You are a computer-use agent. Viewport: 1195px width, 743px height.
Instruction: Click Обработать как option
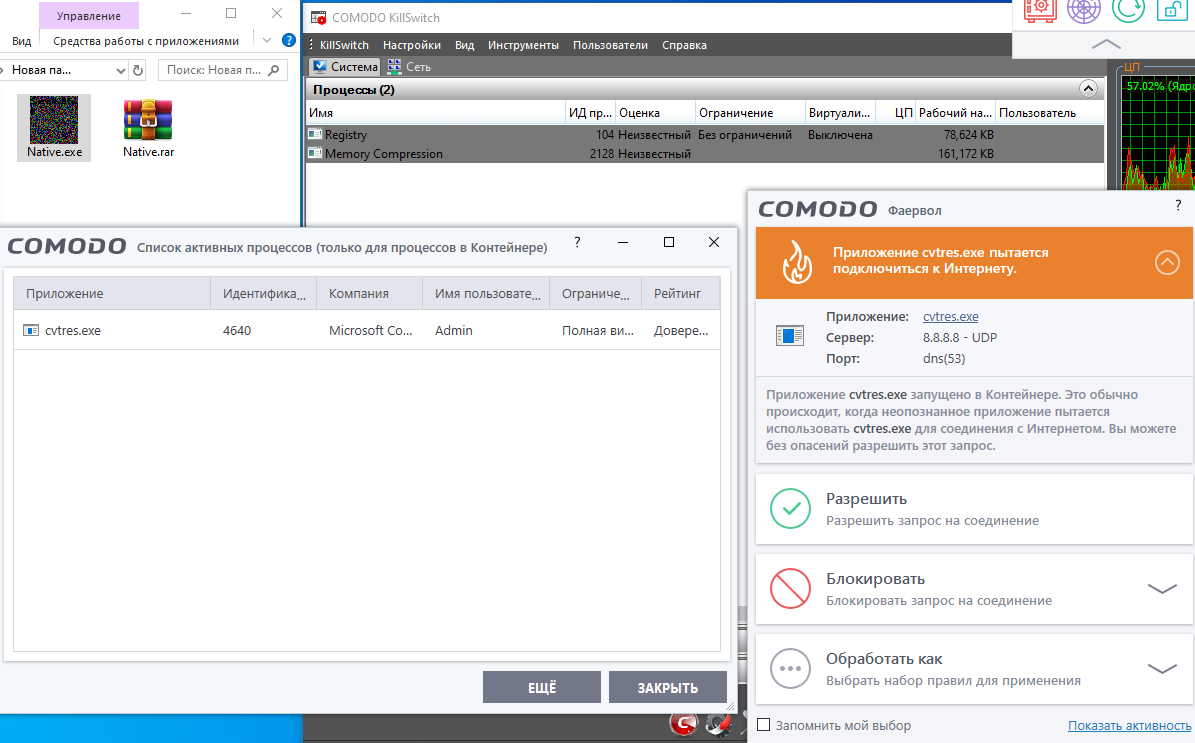pyautogui.click(x=974, y=669)
